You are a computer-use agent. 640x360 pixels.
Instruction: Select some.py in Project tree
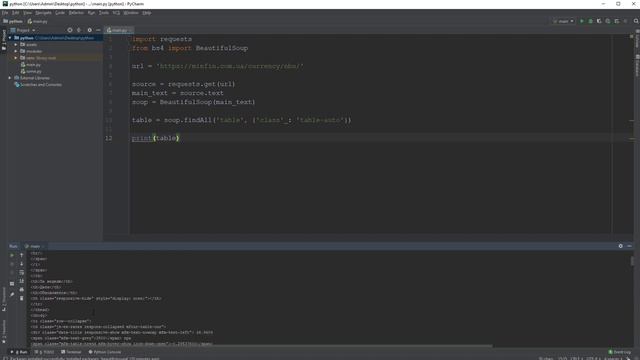31,71
